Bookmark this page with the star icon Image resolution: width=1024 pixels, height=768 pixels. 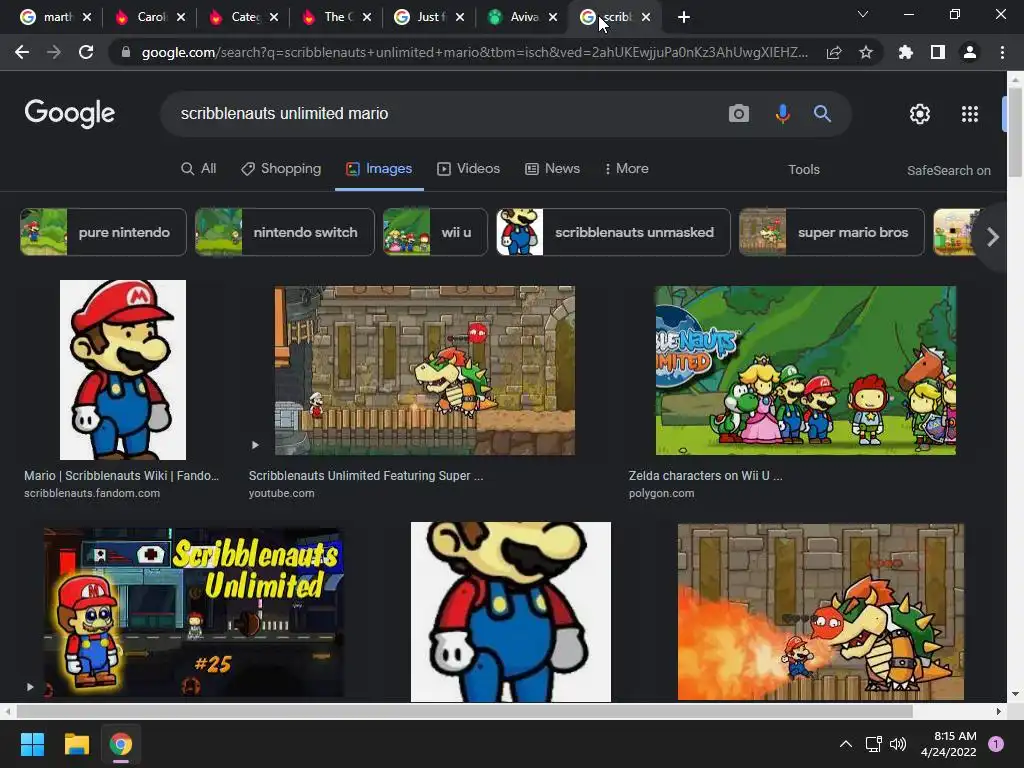pyautogui.click(x=866, y=52)
